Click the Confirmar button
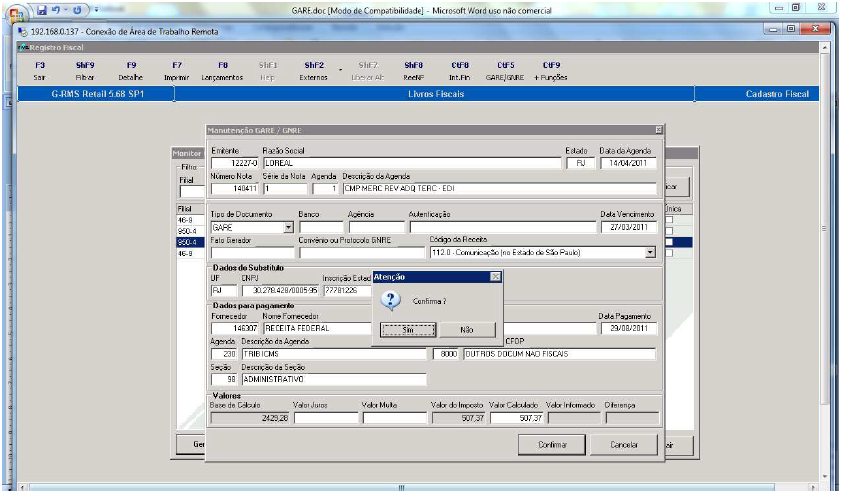This screenshot has width=841, height=494. coord(552,445)
